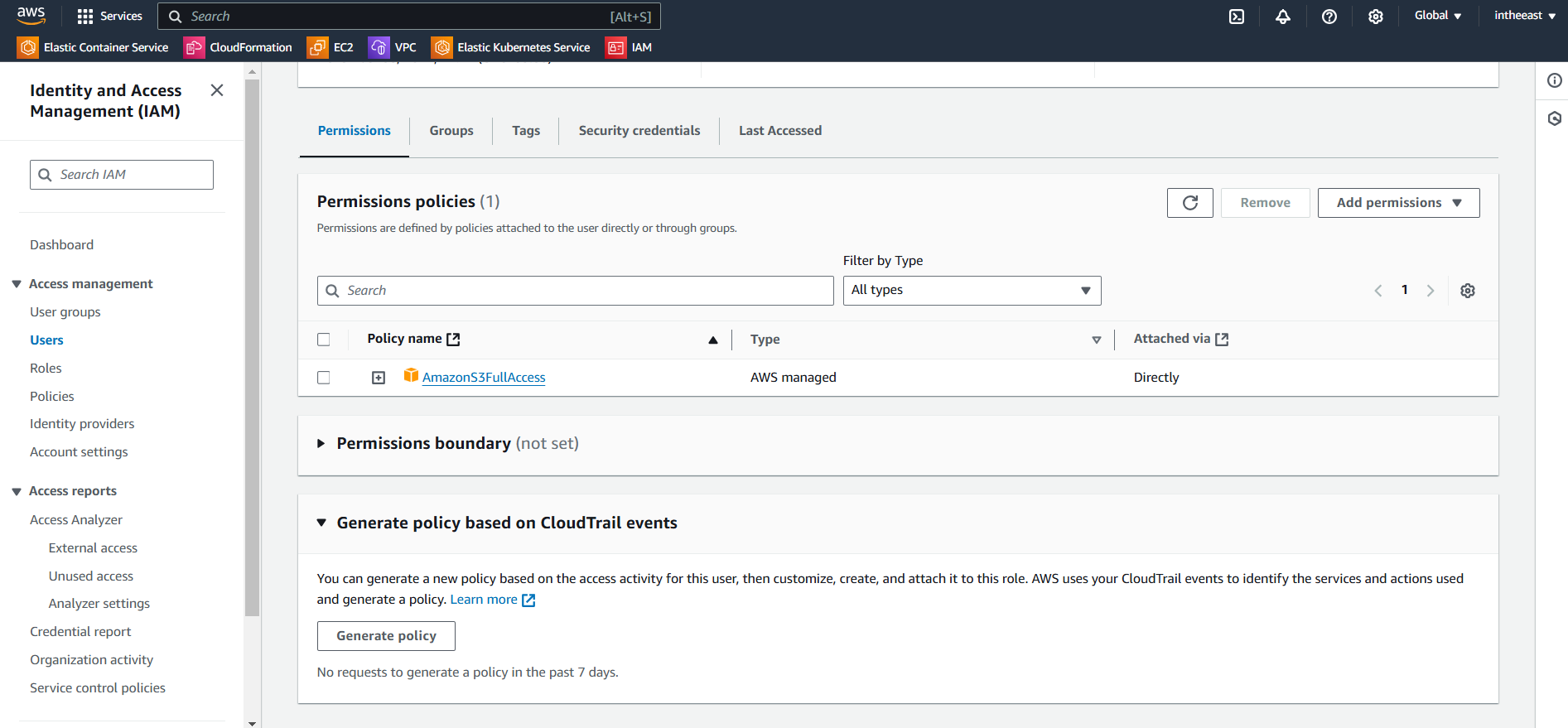Open the Global region dropdown
Image resolution: width=1568 pixels, height=728 pixels.
[x=1438, y=16]
